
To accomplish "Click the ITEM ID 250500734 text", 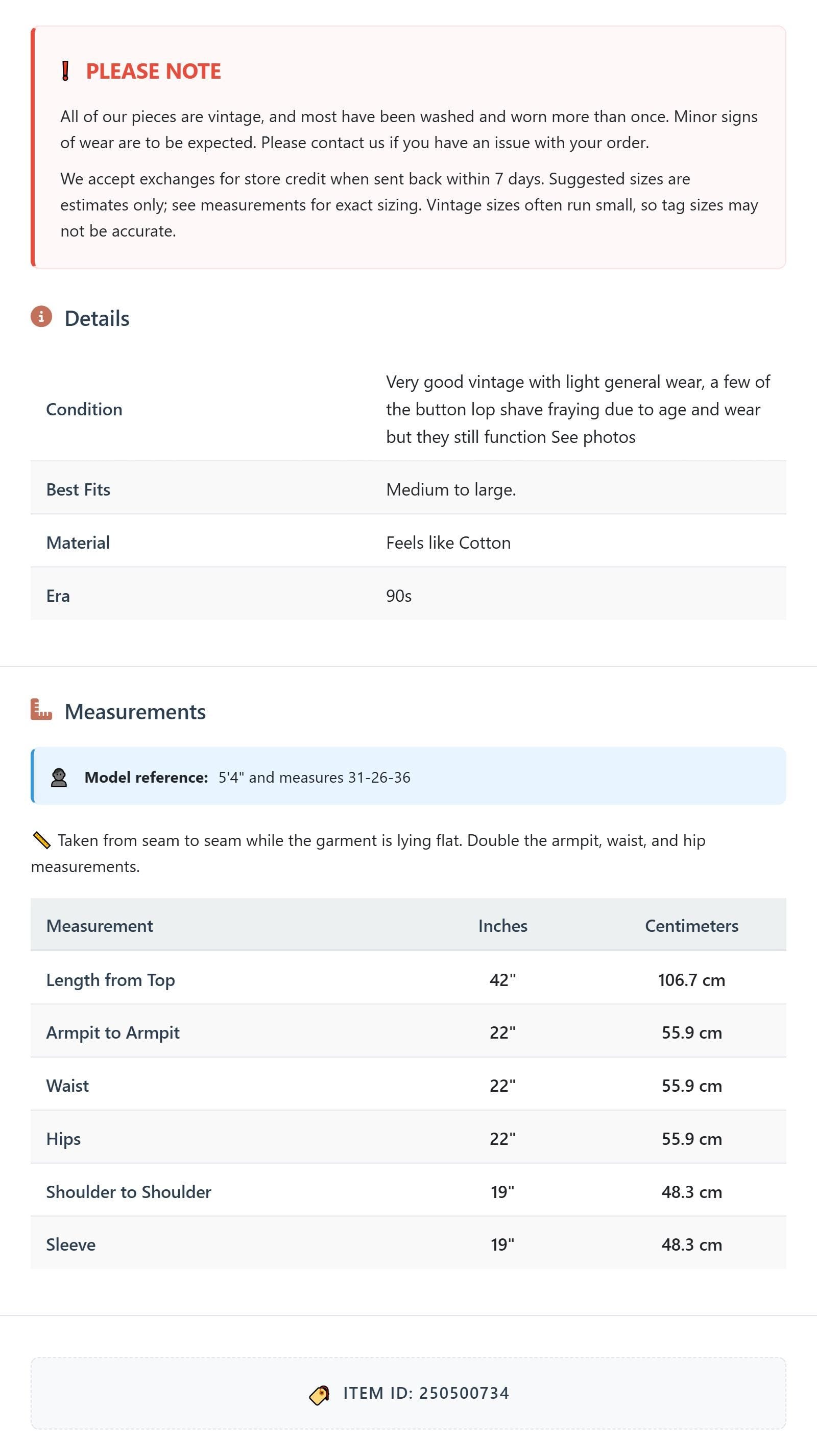I will [x=426, y=1393].
